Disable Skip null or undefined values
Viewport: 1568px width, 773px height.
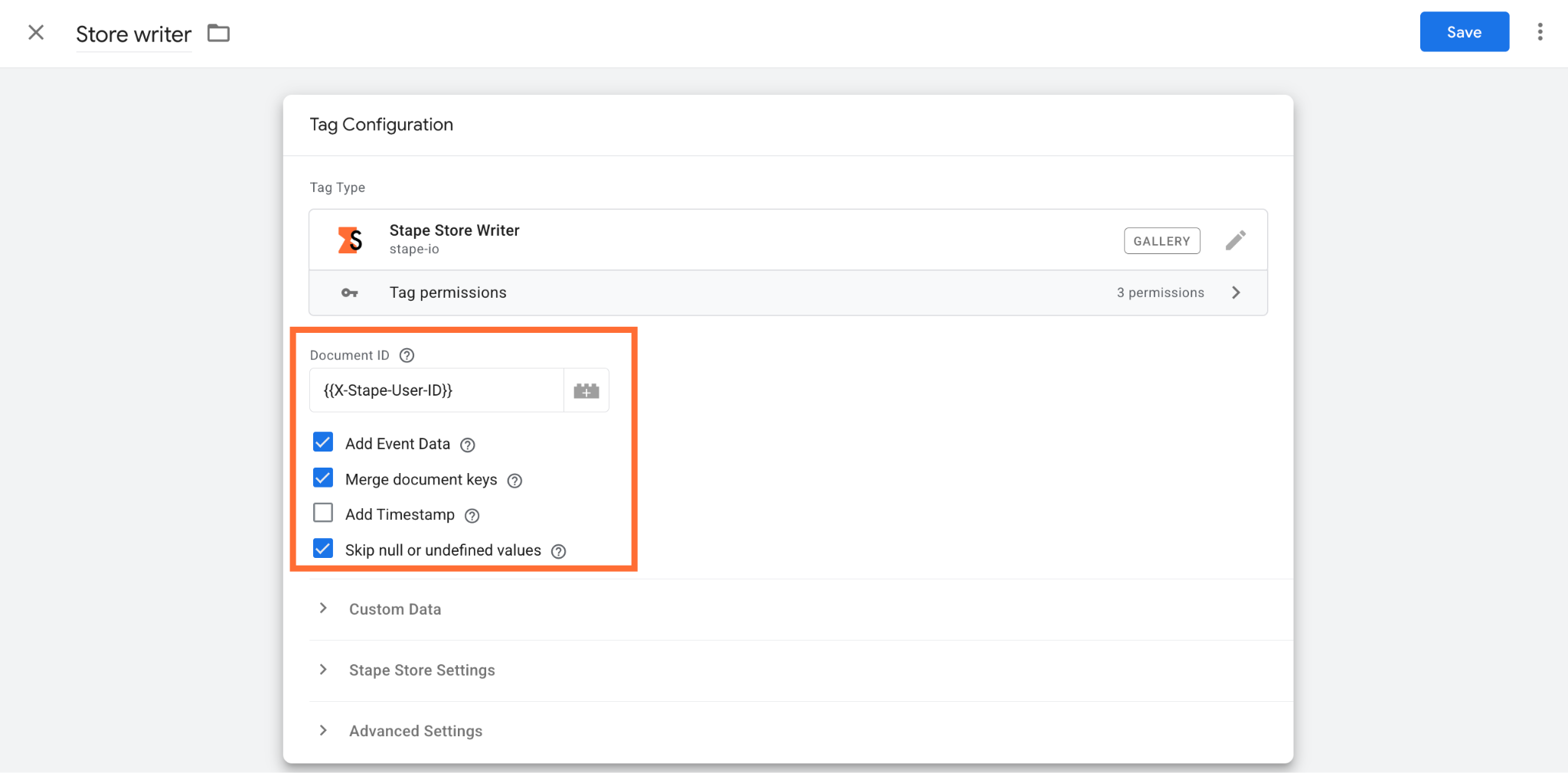point(323,549)
